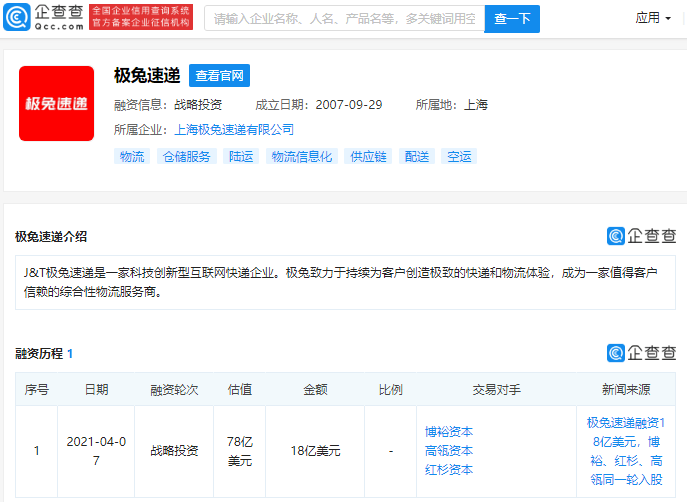Viewport: 687px width, 502px height.
Task: Open the 博裕资本 investor link
Action: pyautogui.click(x=449, y=432)
